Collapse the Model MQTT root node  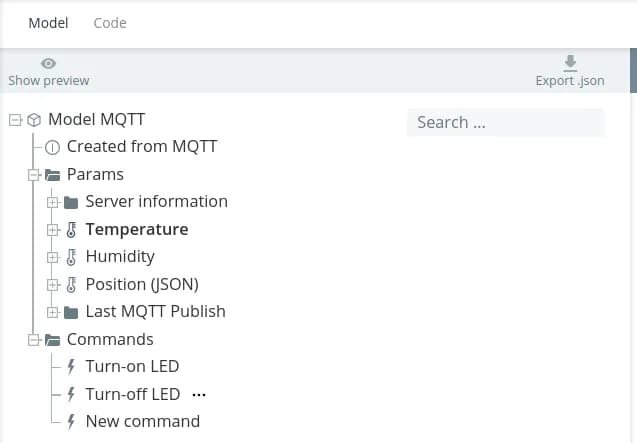tap(15, 120)
